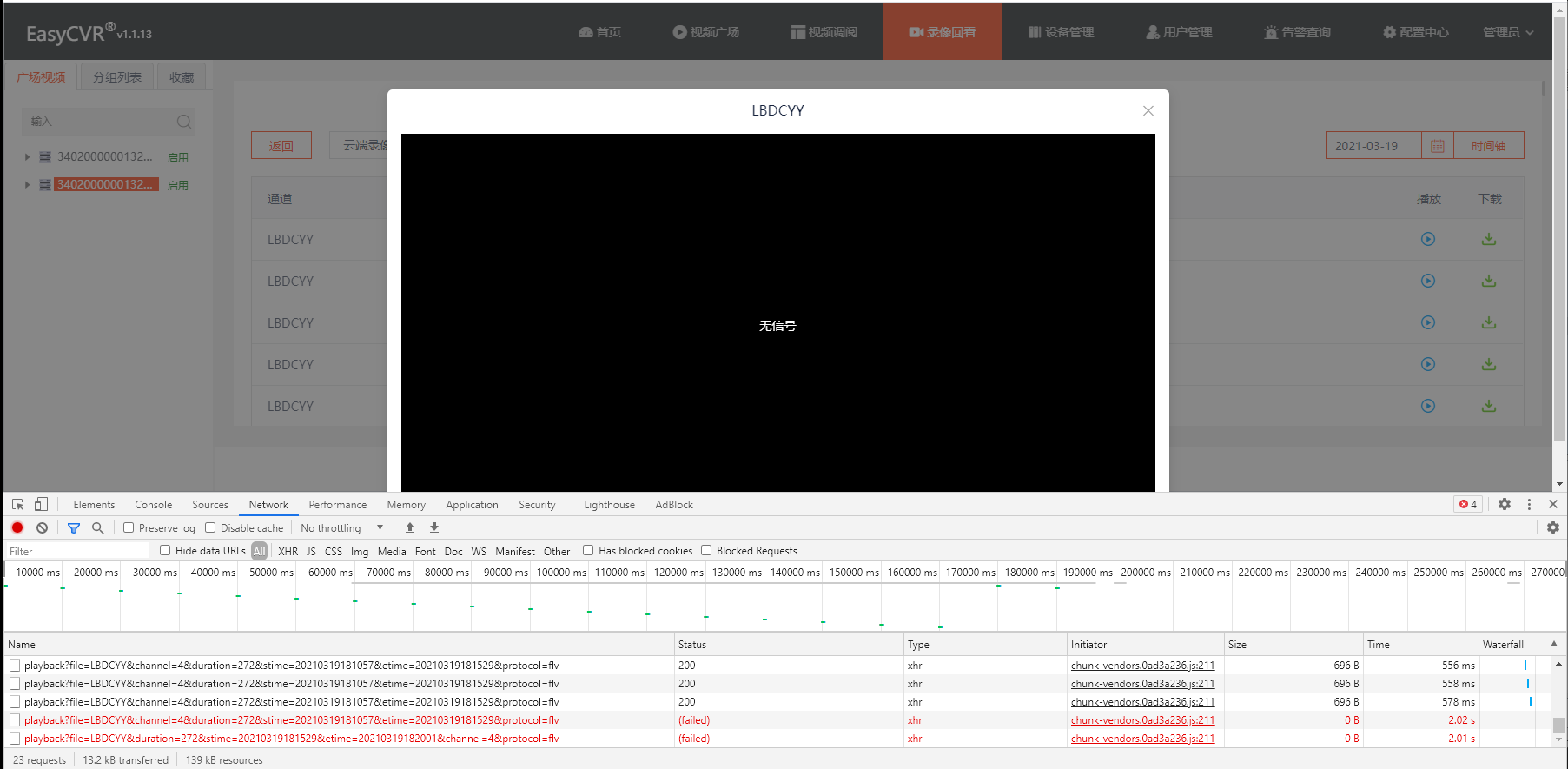Switch to the Elements tab
Screen dimensions: 1568x769
[94, 504]
